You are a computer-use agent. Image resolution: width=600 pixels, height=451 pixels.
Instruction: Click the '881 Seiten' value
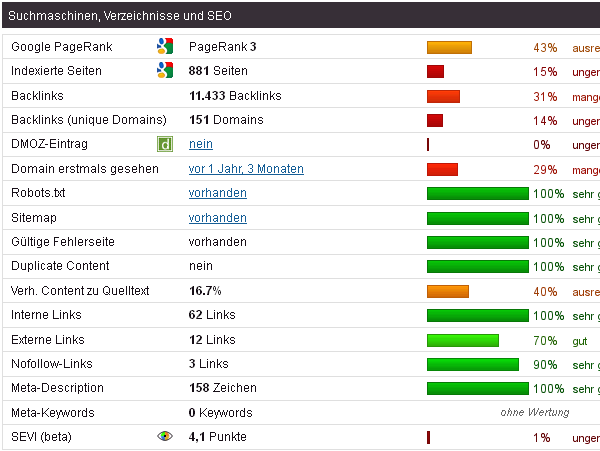(x=218, y=71)
